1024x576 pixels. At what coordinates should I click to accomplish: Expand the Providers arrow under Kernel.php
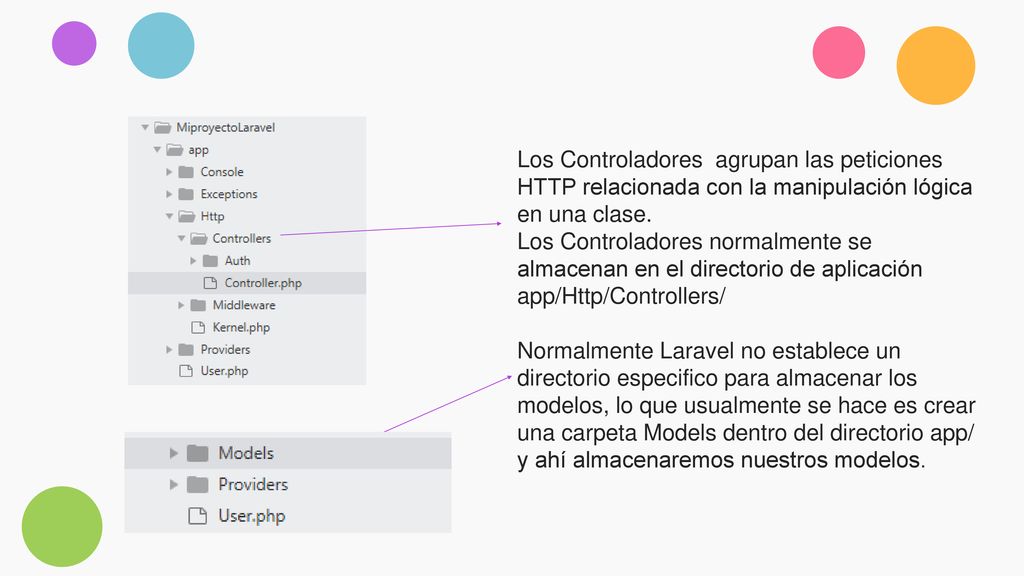[x=169, y=349]
